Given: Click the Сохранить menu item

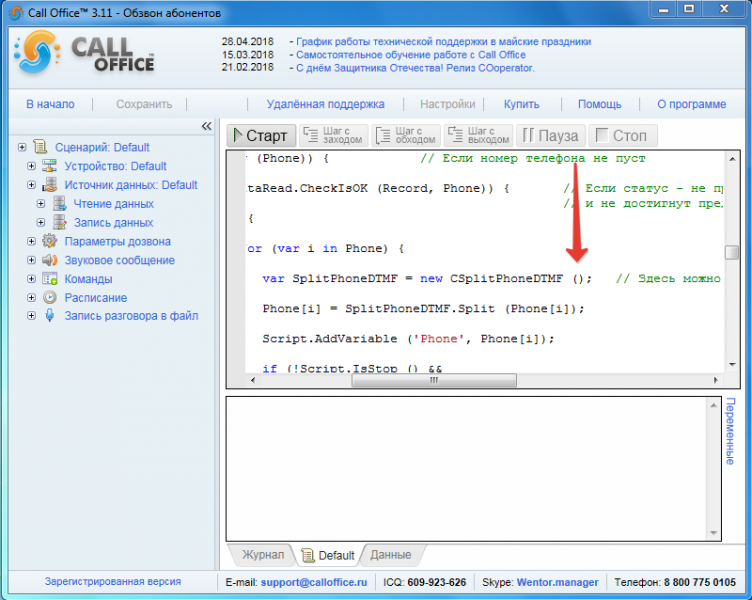Looking at the screenshot, I should pos(144,104).
